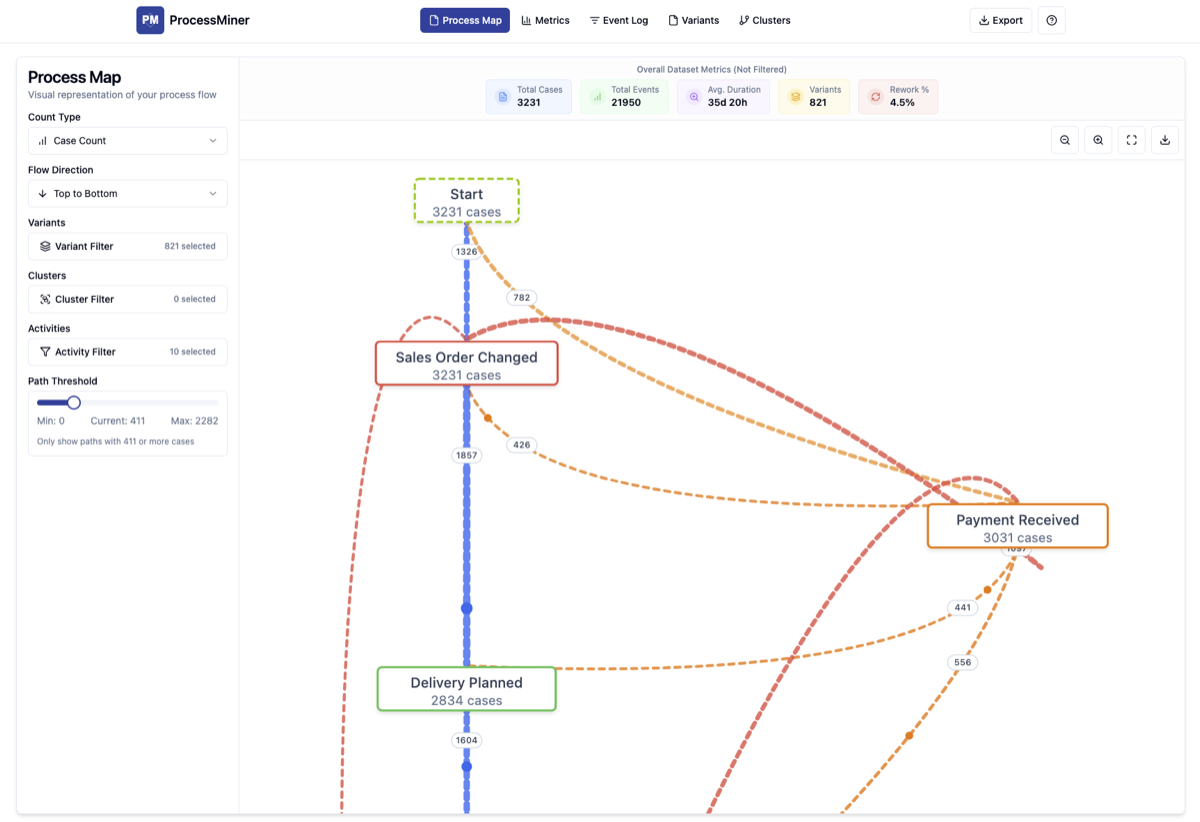Click the Path Threshold slider handle

[x=73, y=403]
